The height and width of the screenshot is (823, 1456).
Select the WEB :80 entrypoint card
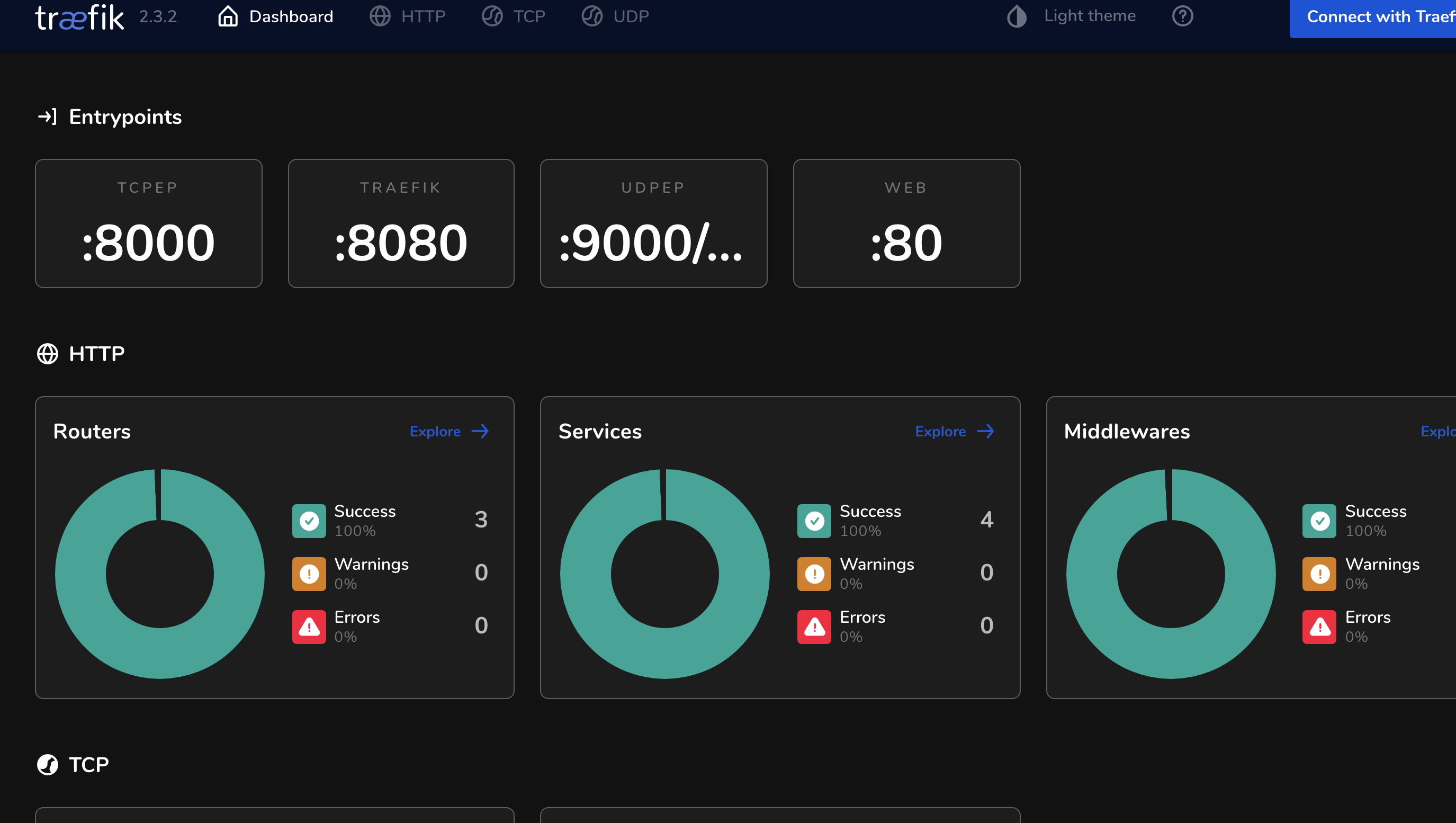coord(906,223)
